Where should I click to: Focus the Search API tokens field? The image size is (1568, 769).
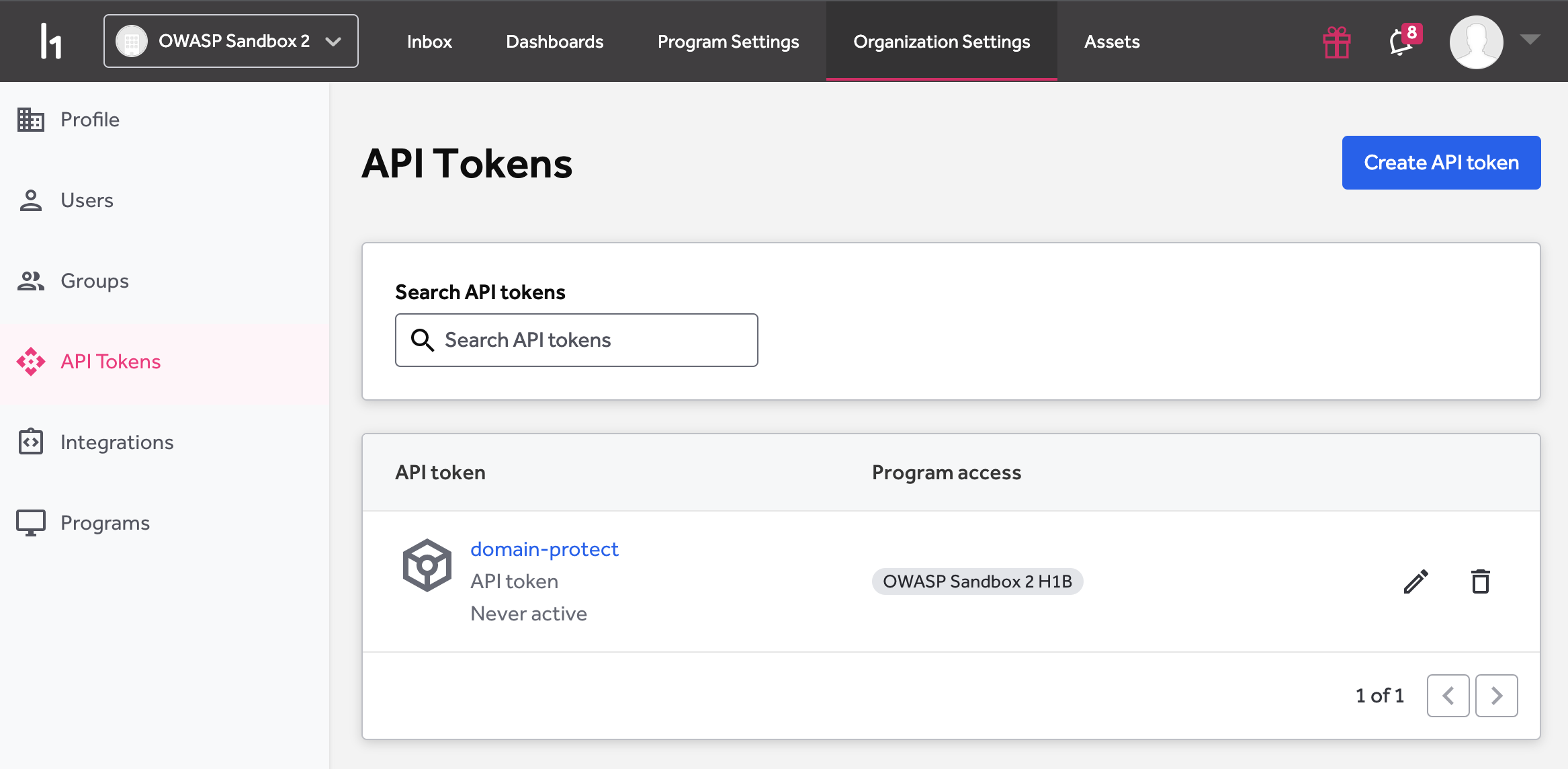click(576, 340)
